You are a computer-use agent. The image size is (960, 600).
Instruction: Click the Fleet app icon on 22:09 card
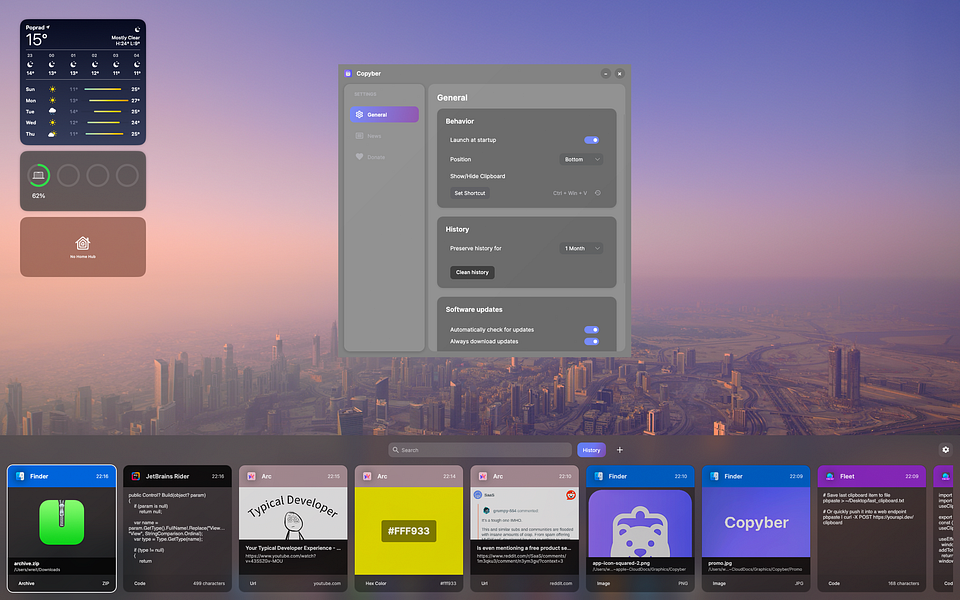(x=830, y=476)
